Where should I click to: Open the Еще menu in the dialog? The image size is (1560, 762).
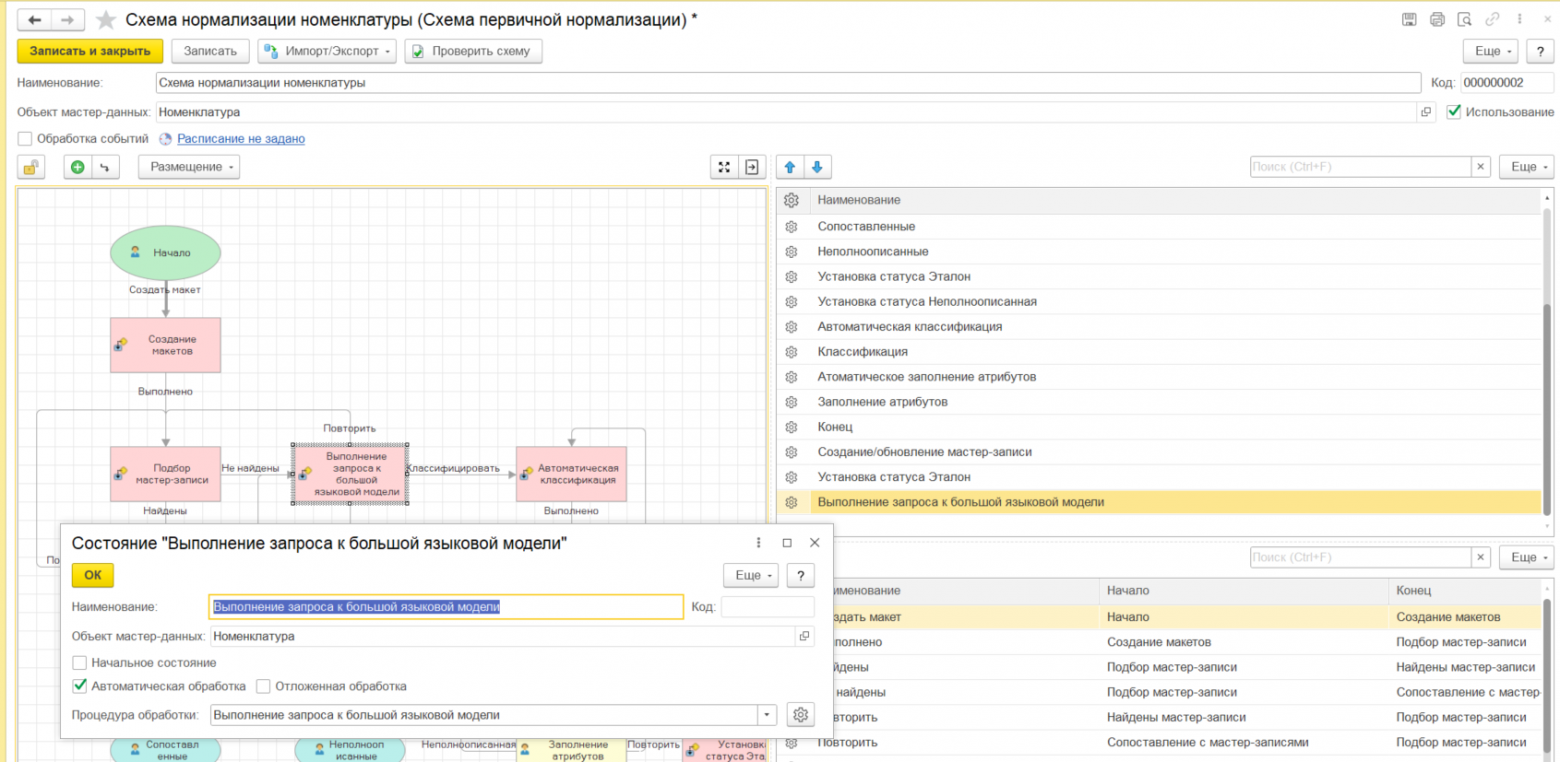(751, 575)
